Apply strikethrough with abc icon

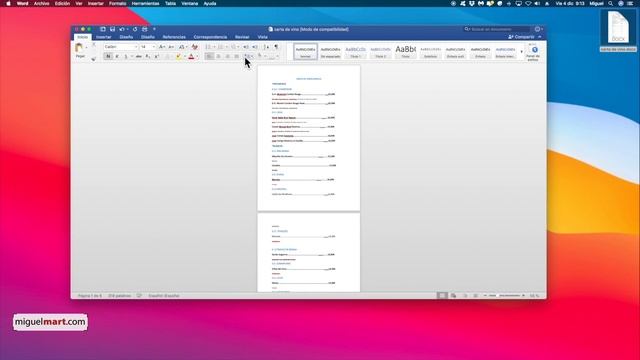pyautogui.click(x=139, y=56)
